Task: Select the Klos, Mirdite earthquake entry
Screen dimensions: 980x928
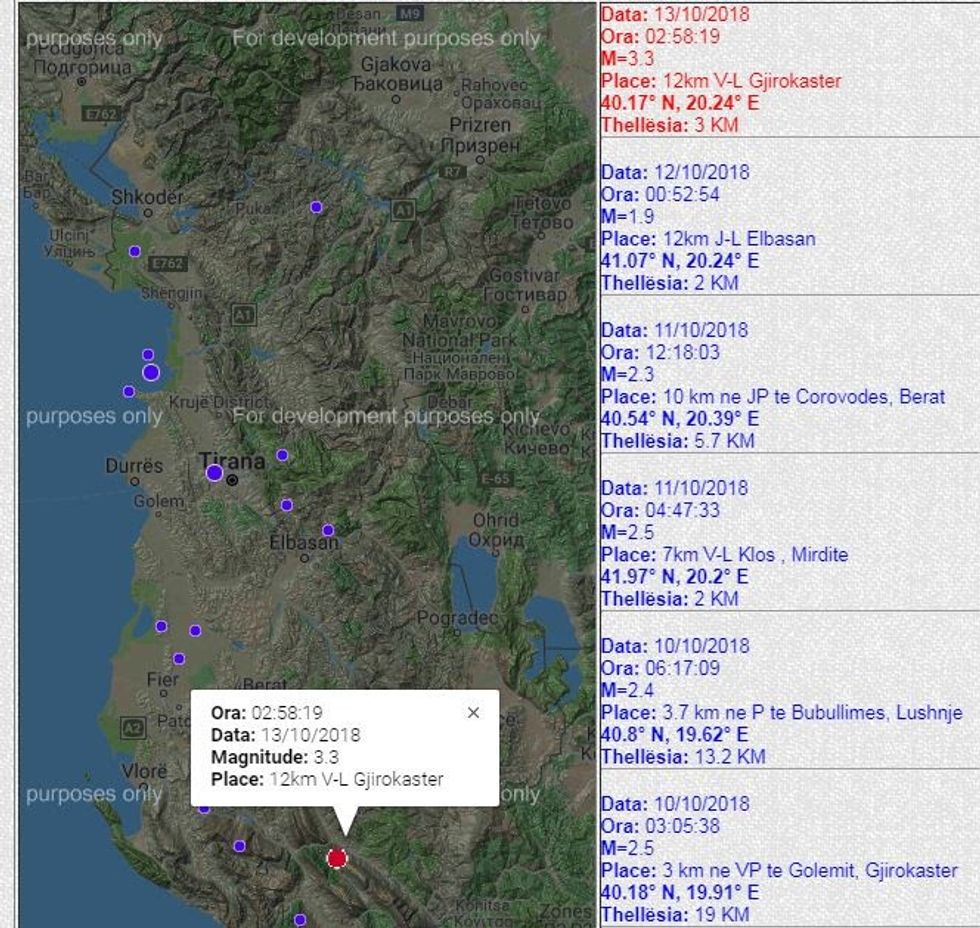Action: (x=724, y=544)
